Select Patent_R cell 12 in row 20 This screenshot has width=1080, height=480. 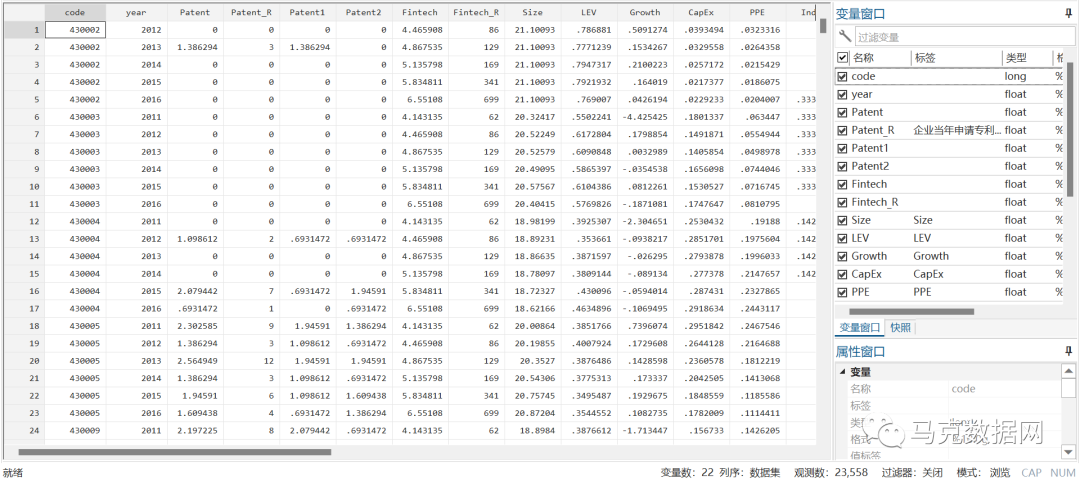point(250,359)
